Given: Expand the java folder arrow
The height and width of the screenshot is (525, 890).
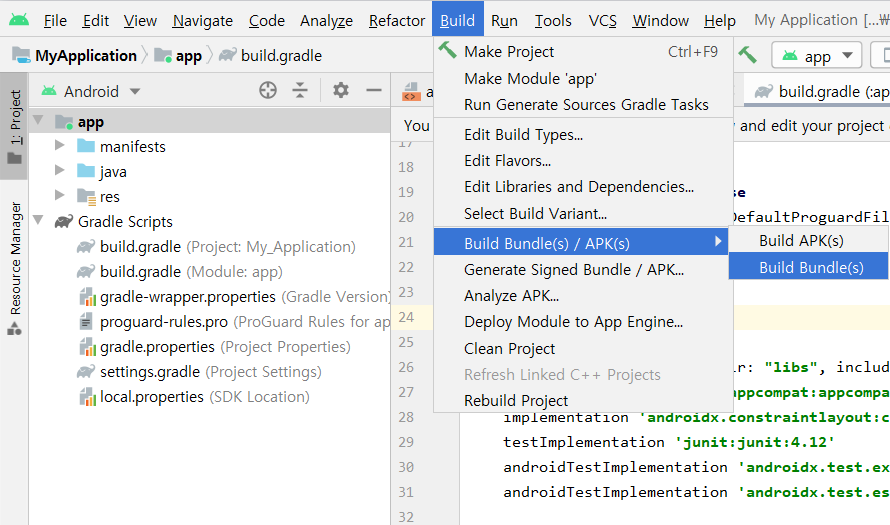Looking at the screenshot, I should click(59, 170).
